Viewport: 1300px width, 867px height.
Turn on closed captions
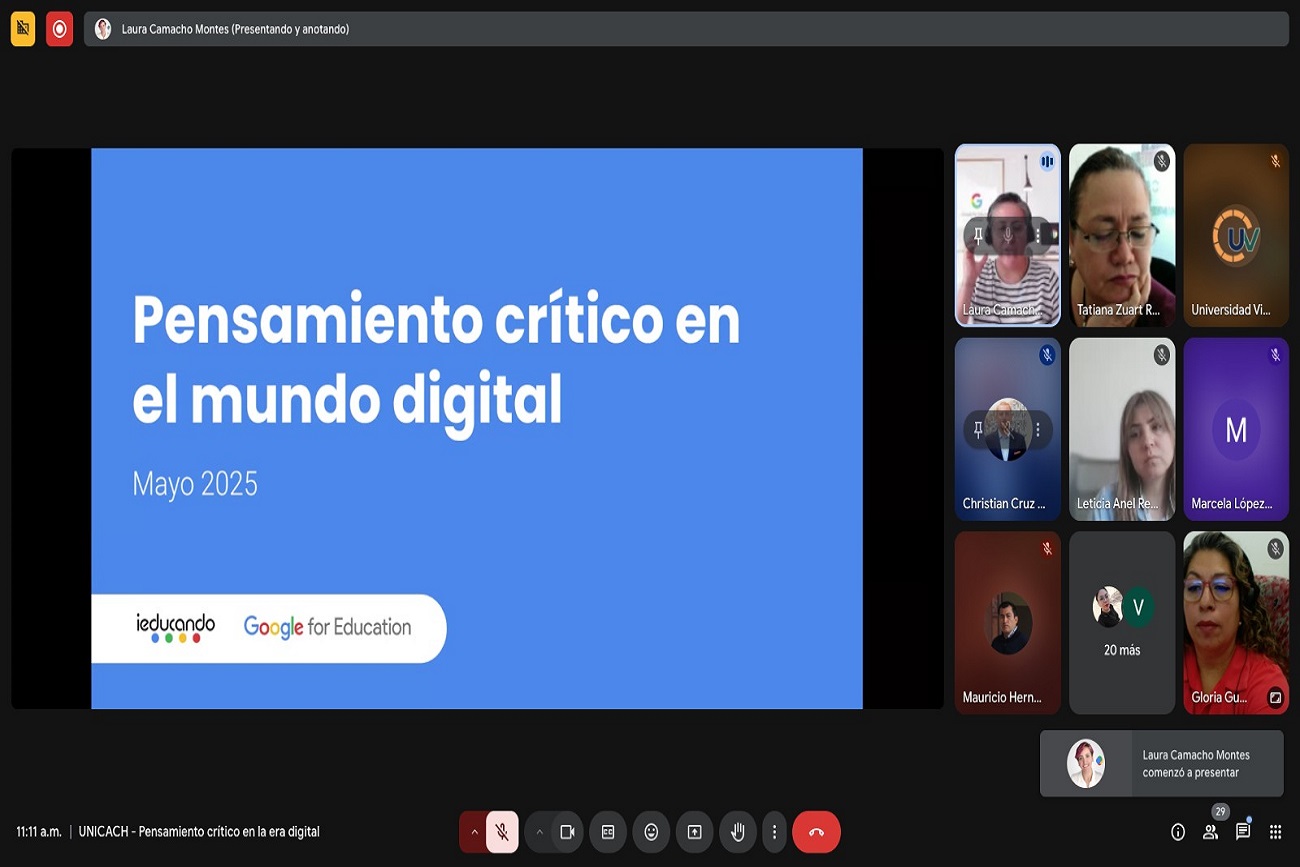[x=608, y=832]
